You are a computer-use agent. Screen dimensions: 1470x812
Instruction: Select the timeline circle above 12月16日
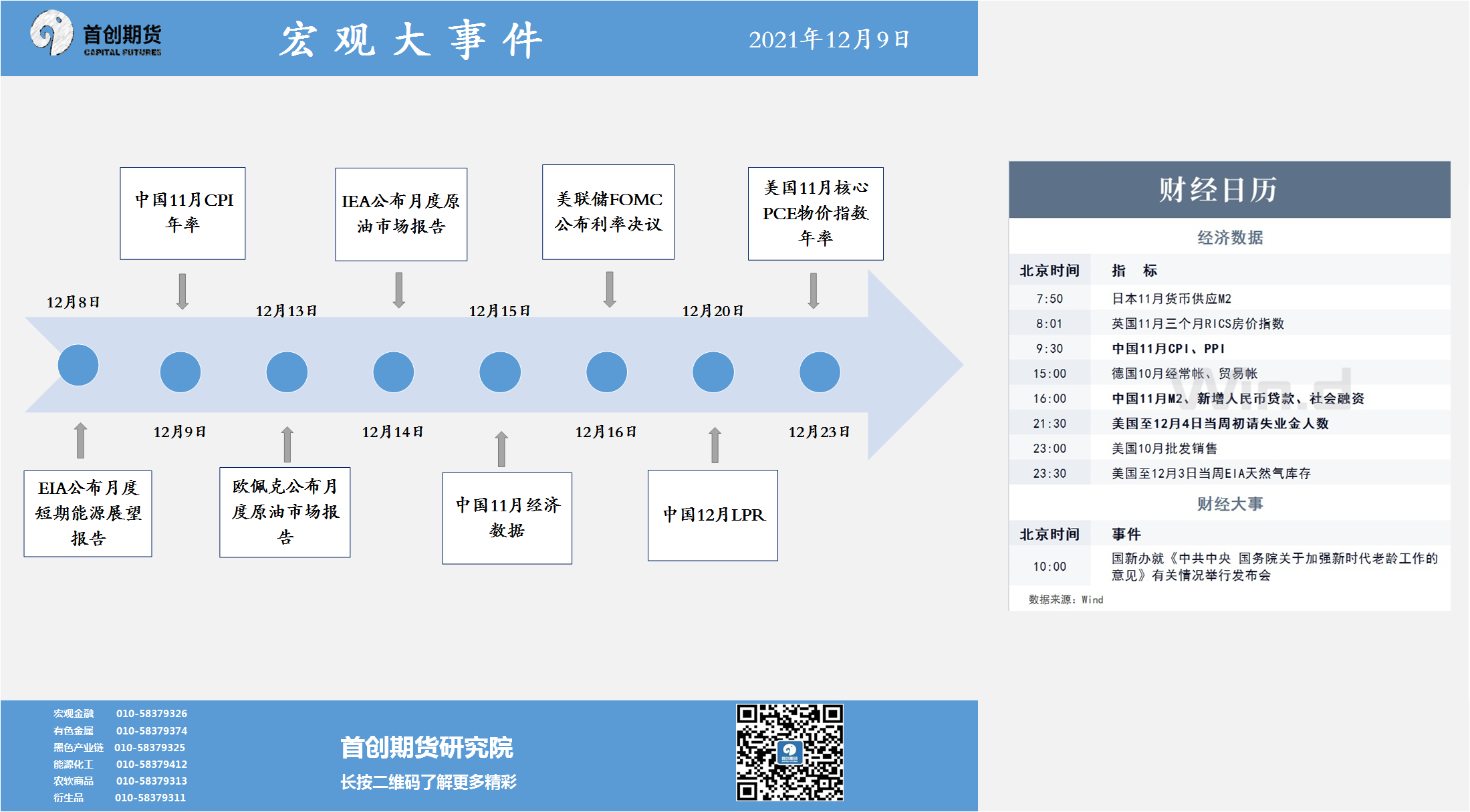click(606, 372)
